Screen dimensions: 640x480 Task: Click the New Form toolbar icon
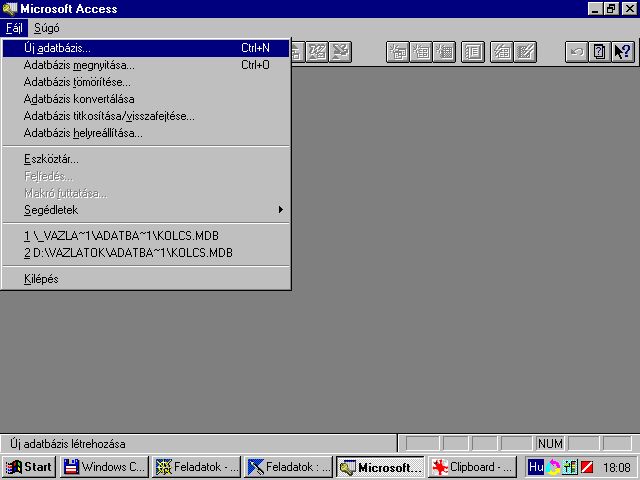pos(421,52)
